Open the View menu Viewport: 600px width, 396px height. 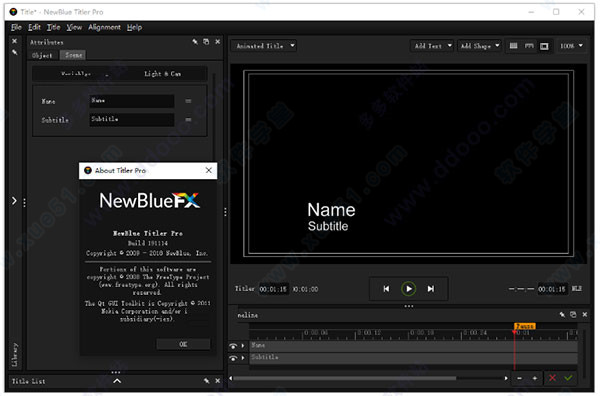(74, 27)
